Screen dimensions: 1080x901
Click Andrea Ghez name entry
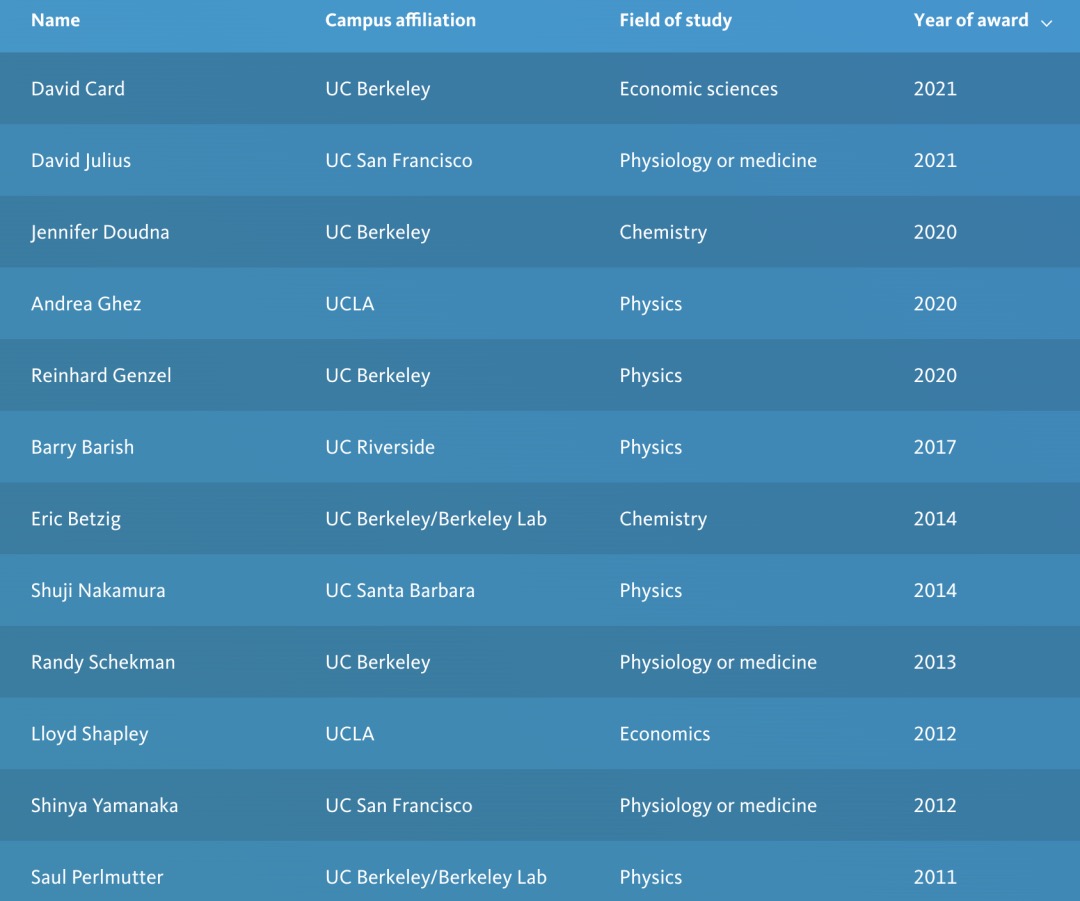86,304
